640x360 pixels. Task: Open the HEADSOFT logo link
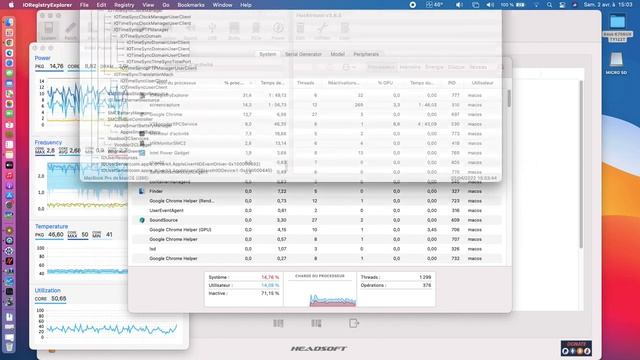[x=319, y=349]
